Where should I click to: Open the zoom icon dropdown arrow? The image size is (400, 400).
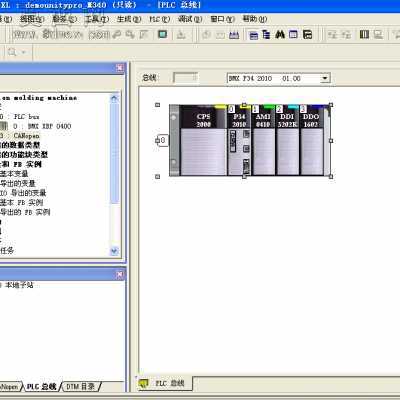(23, 52)
